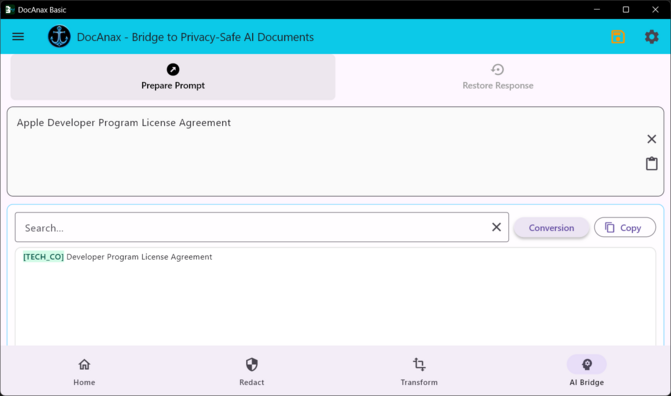
Task: Open the Transform section
Action: pyautogui.click(x=419, y=371)
